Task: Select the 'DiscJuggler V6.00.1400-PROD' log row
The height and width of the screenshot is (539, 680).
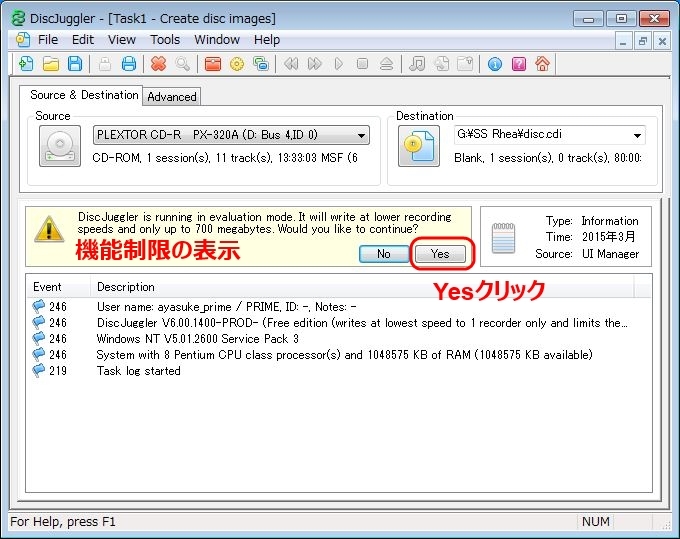Action: click(x=339, y=323)
